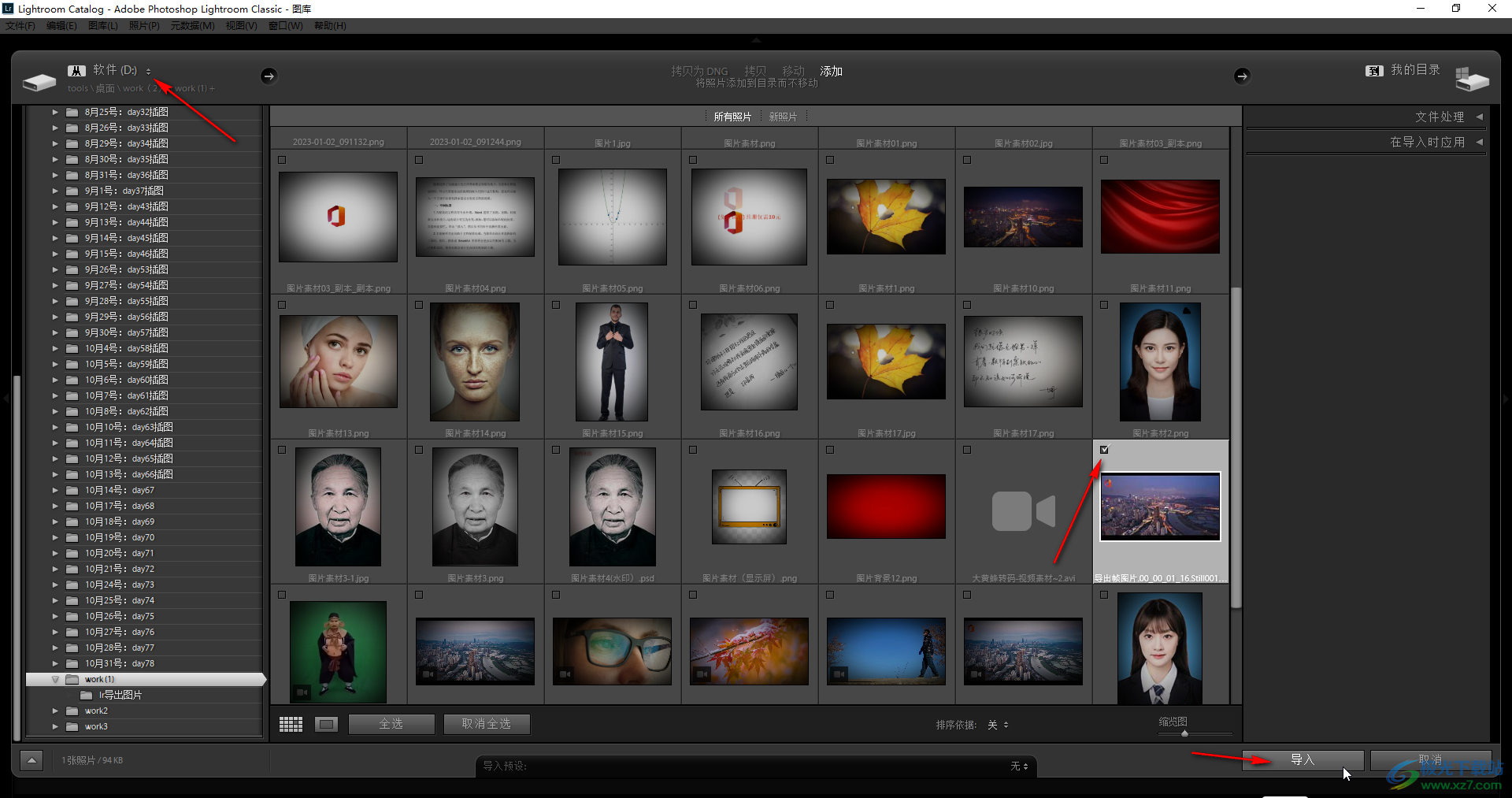Click the folder icon of 9月1号: day37插图
The width and height of the screenshot is (1512, 798).
pyautogui.click(x=72, y=191)
